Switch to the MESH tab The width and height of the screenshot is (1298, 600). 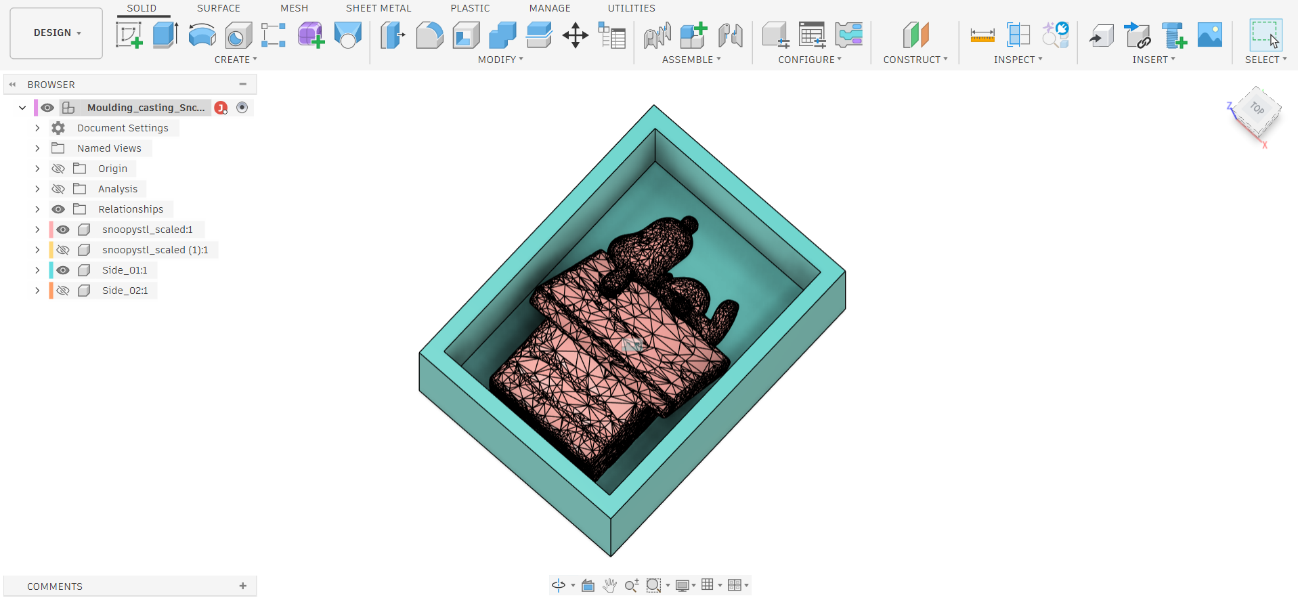pos(294,8)
